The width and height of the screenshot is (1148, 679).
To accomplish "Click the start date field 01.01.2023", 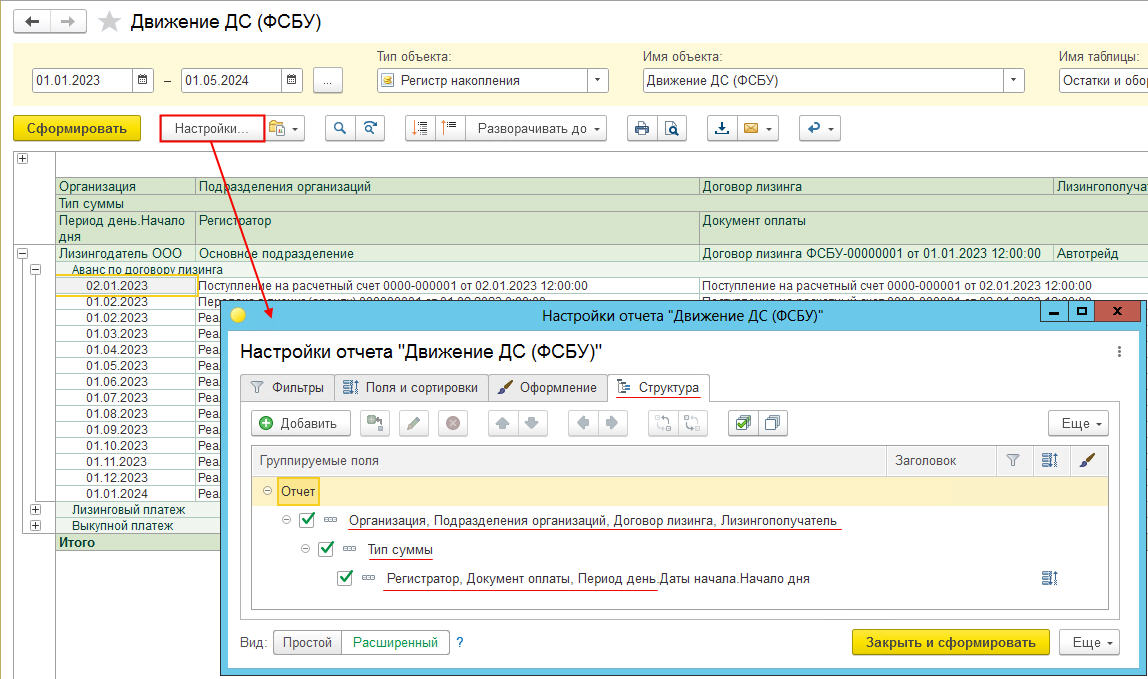I will (82, 80).
